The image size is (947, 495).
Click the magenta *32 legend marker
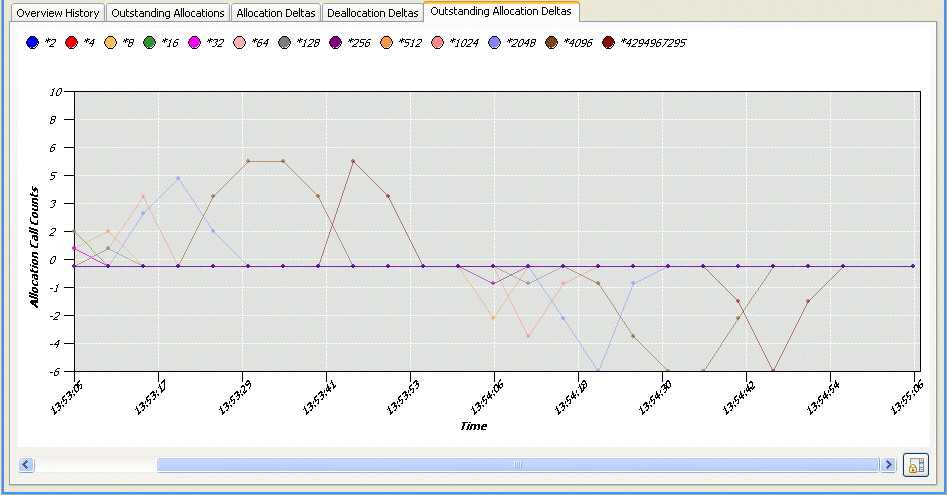tap(195, 43)
